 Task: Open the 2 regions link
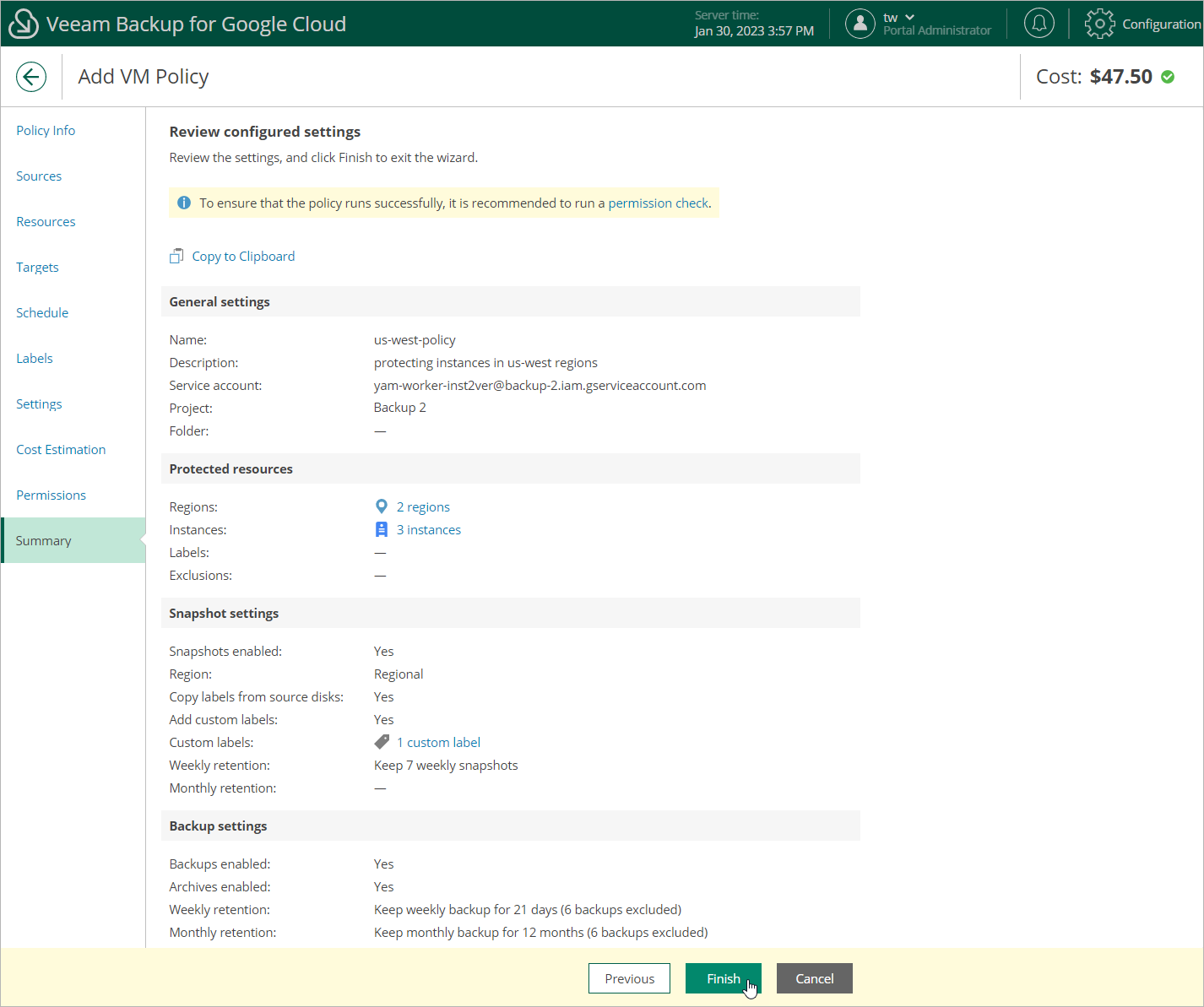point(423,506)
